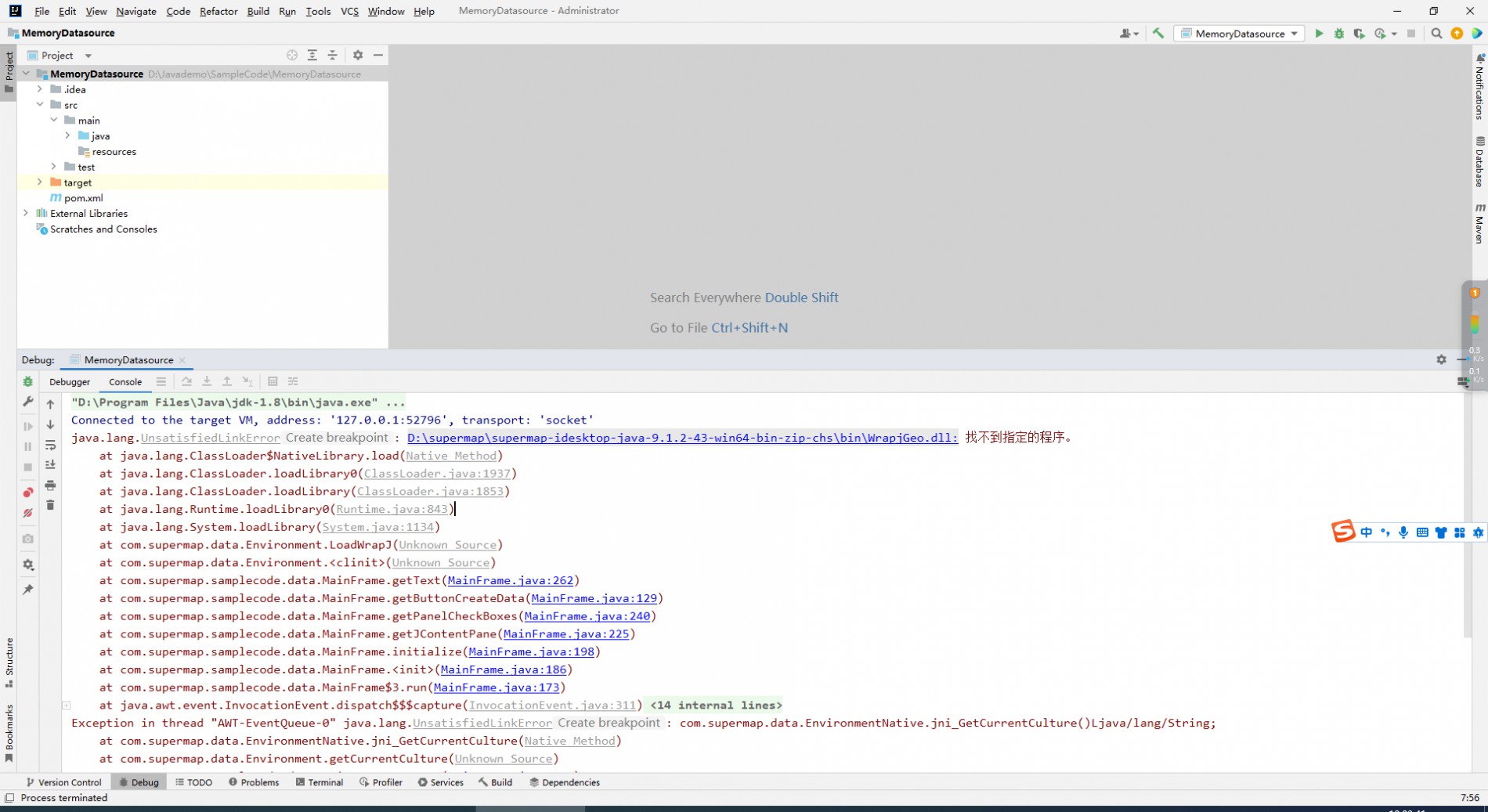Expand the .idea folder node
Viewport: 1488px width, 812px height.
click(39, 89)
